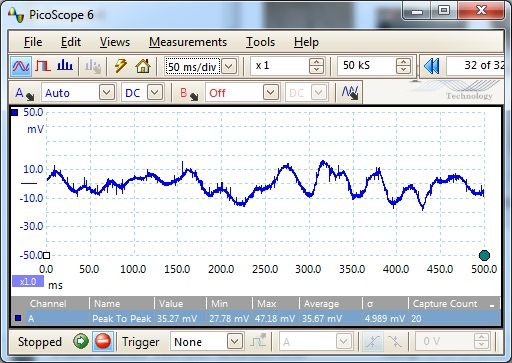The height and width of the screenshot is (363, 512).
Task: Click the Home display icon
Action: [143, 66]
